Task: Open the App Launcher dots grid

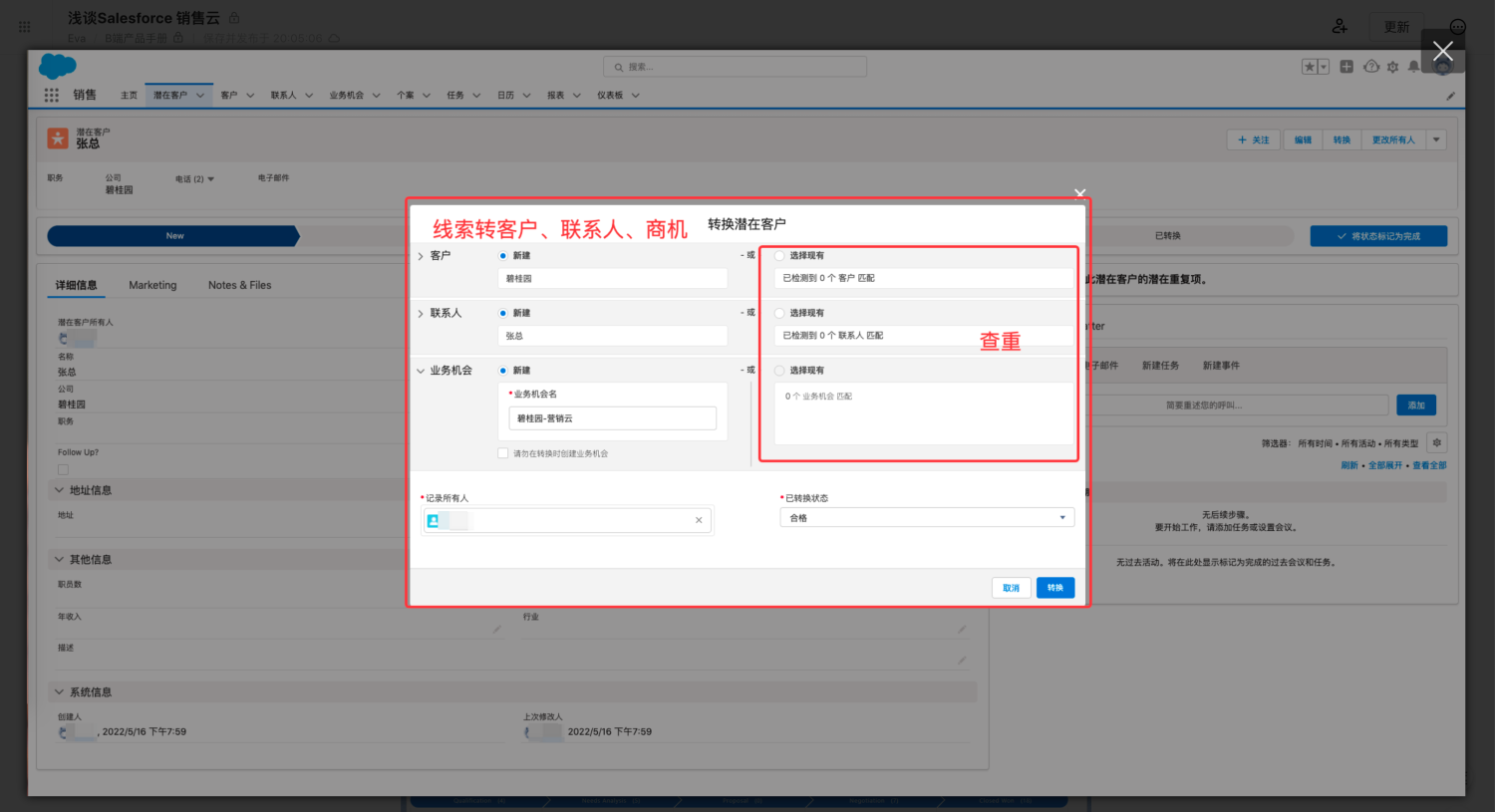Action: (51, 95)
